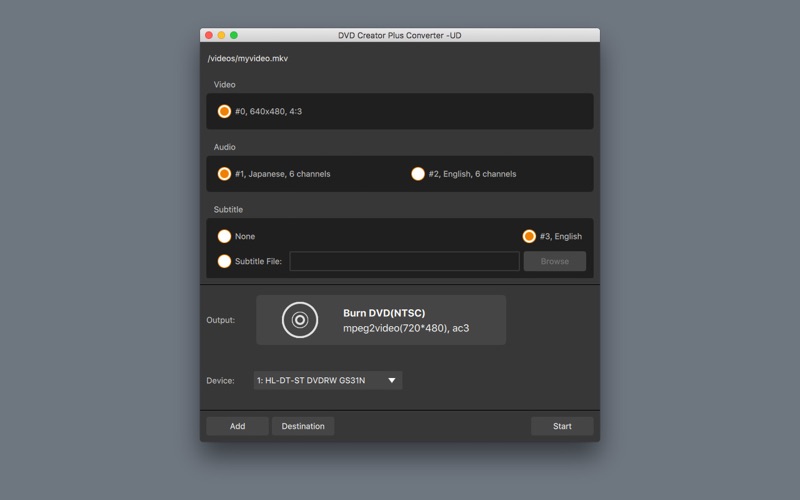Maximize window with green button
This screenshot has width=800, height=500.
[x=234, y=35]
